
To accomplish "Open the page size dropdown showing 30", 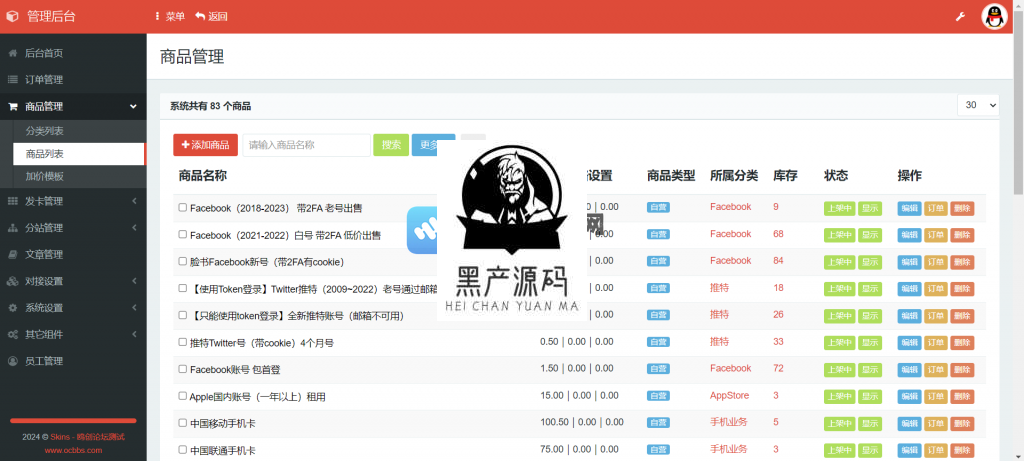I will tap(978, 105).
